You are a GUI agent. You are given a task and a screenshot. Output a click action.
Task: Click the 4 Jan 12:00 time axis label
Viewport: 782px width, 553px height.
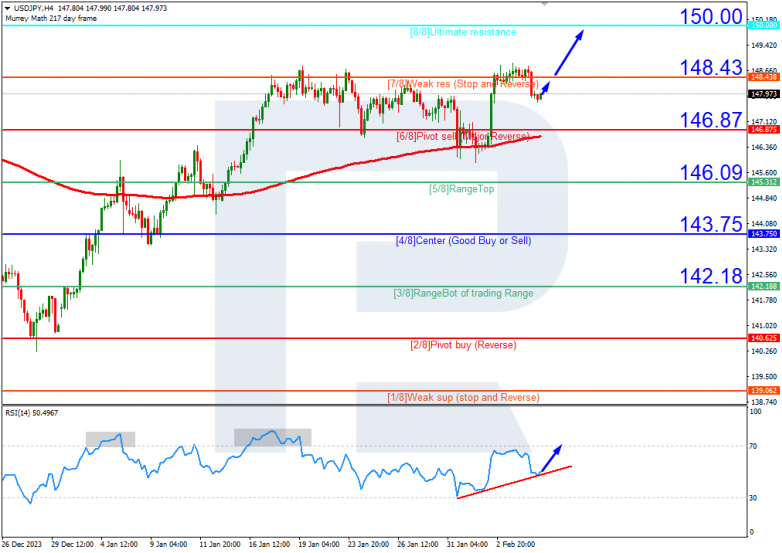coord(119,544)
